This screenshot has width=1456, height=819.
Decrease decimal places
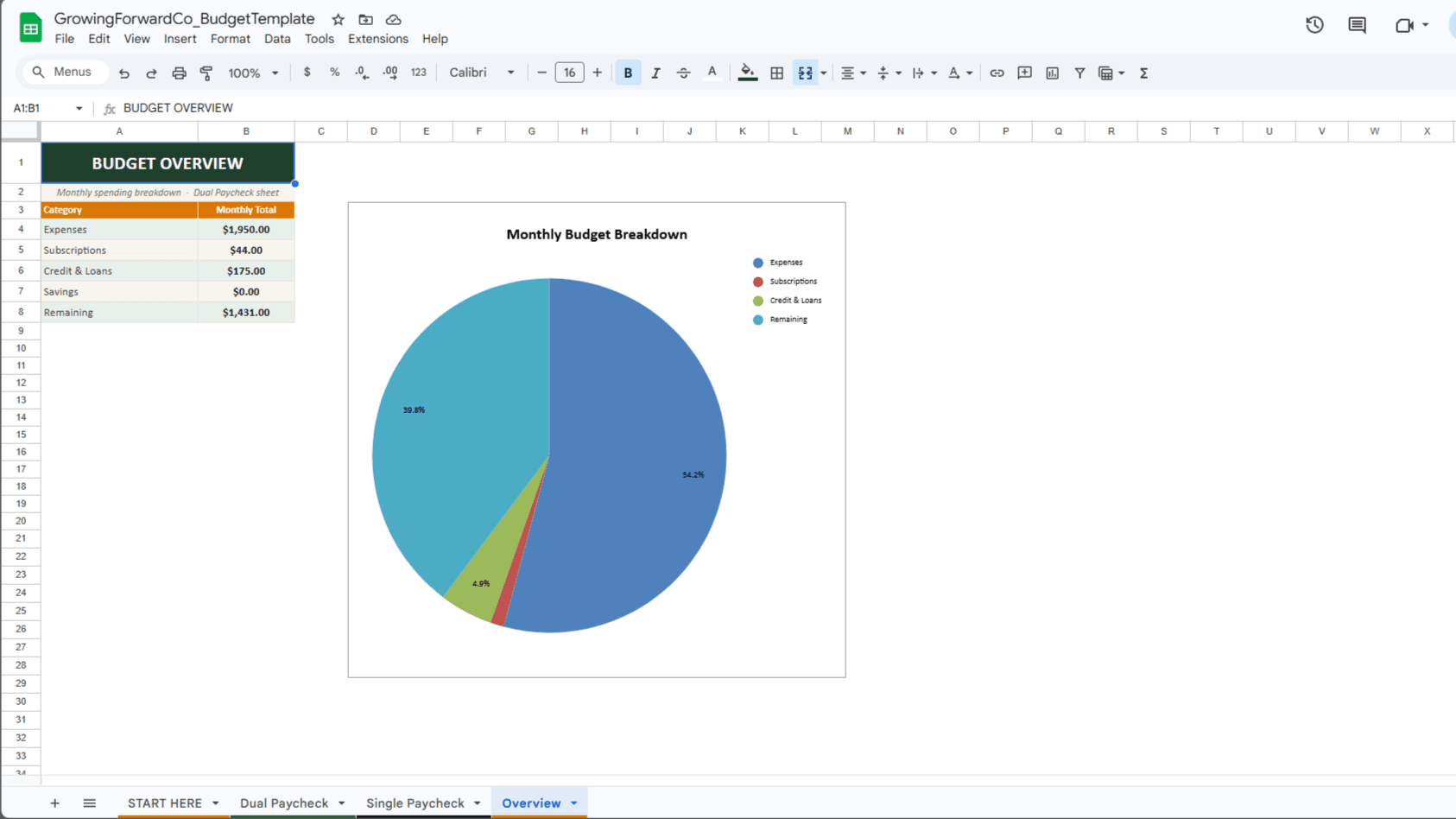click(x=362, y=73)
